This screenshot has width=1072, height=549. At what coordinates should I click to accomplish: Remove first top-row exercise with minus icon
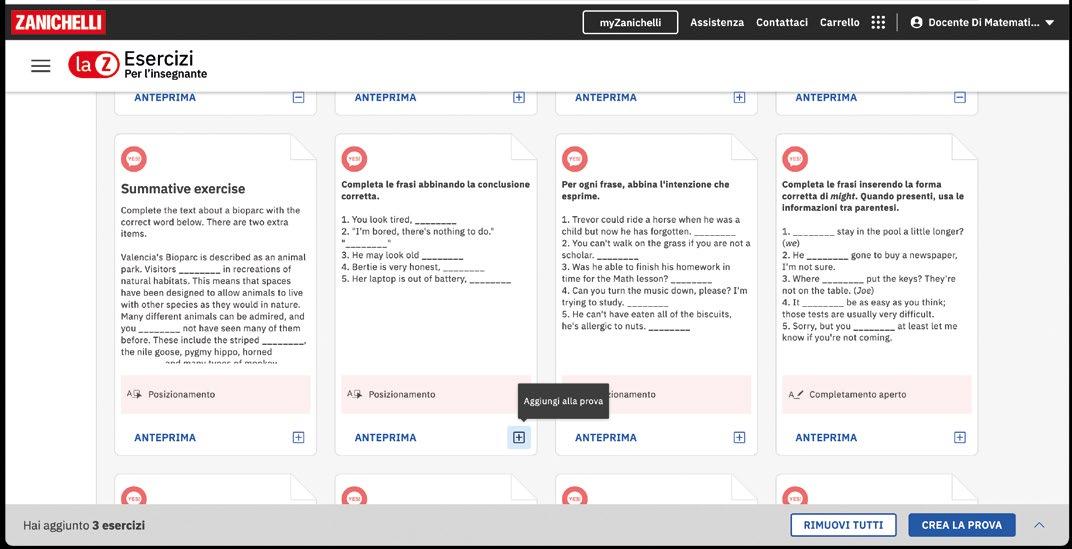click(298, 98)
